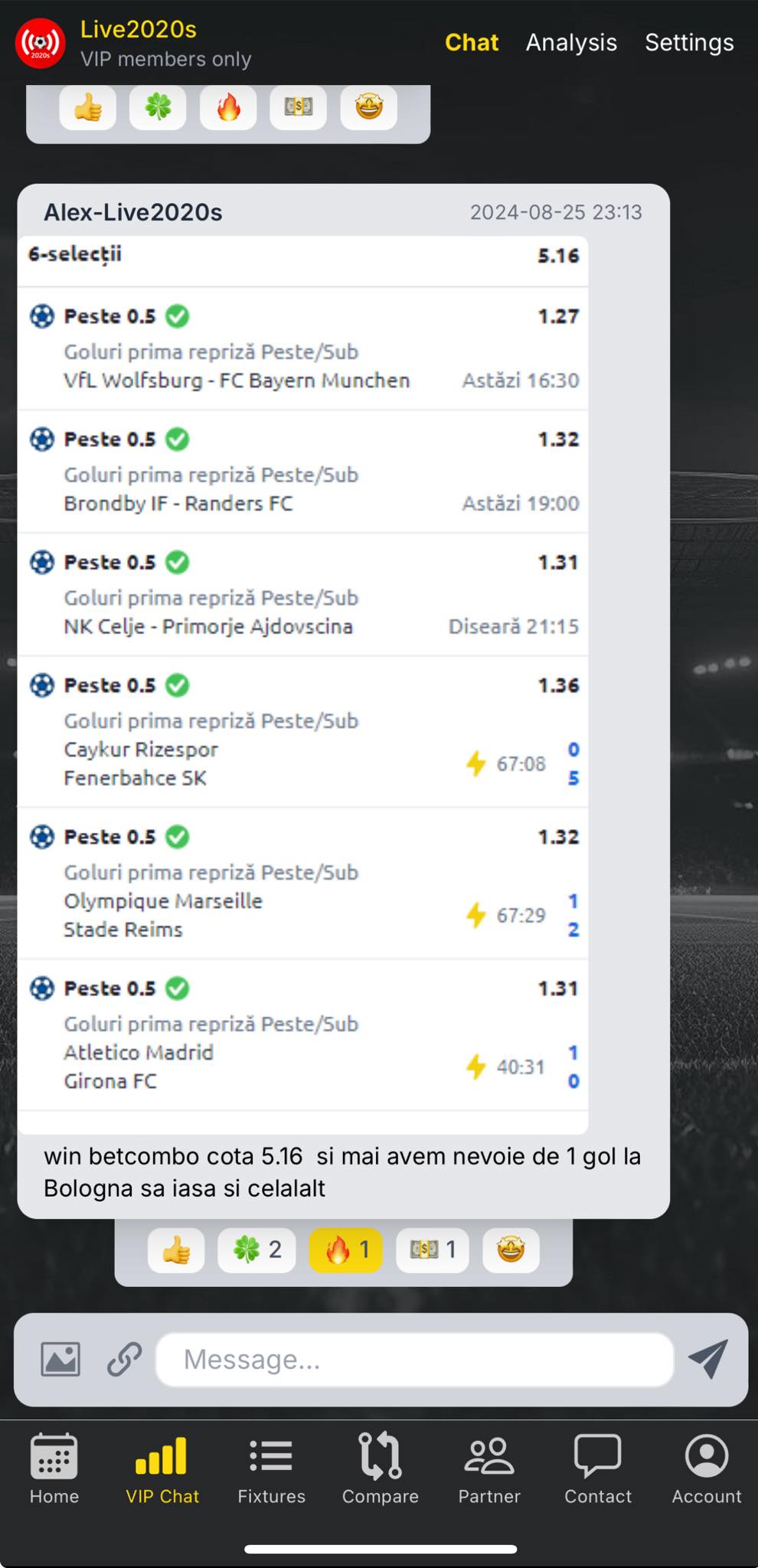Attach an image using the picture icon
The image size is (758, 1568).
[x=60, y=1359]
